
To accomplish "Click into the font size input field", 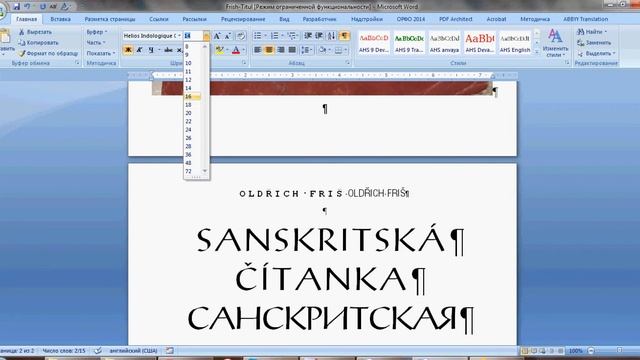I will (x=193, y=36).
